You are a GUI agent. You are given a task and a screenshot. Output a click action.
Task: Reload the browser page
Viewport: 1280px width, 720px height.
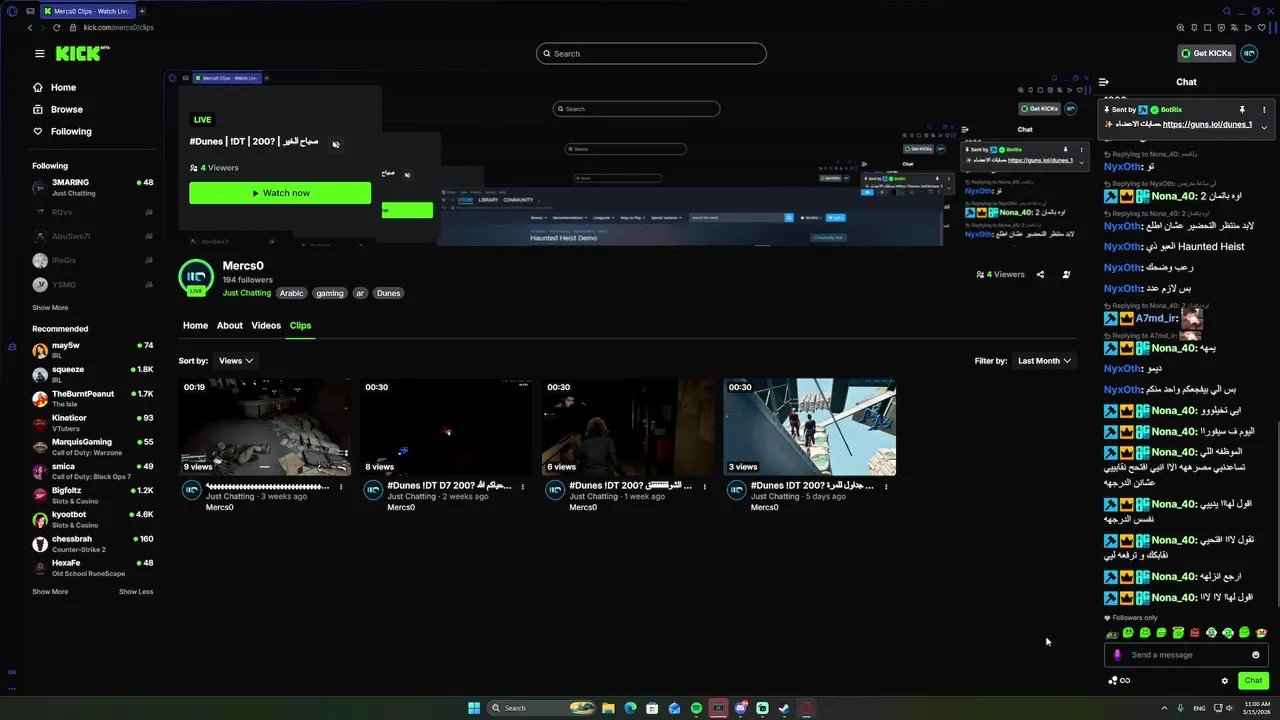56,27
